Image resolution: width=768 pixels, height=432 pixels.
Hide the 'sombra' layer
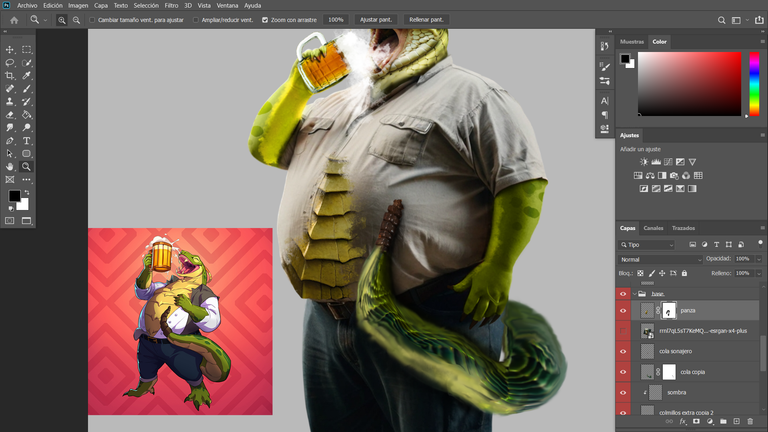click(x=623, y=392)
